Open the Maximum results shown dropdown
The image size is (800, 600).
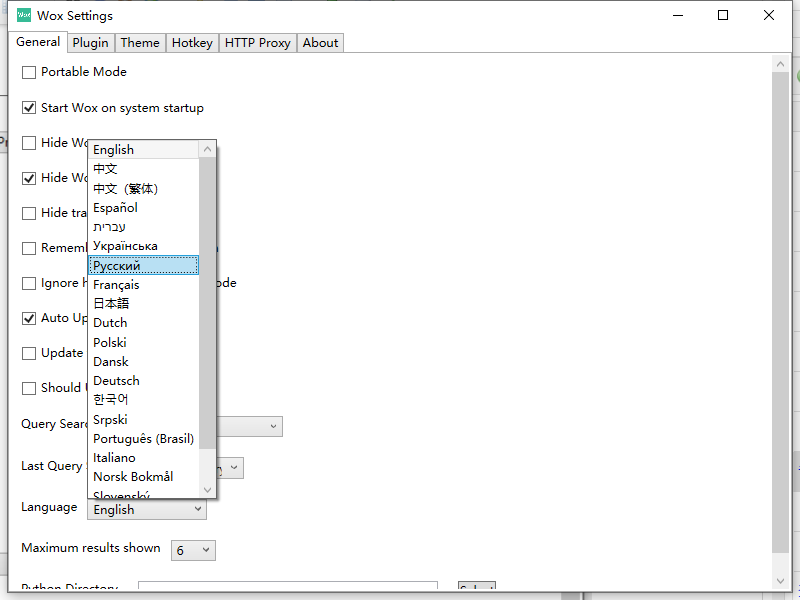(x=194, y=550)
